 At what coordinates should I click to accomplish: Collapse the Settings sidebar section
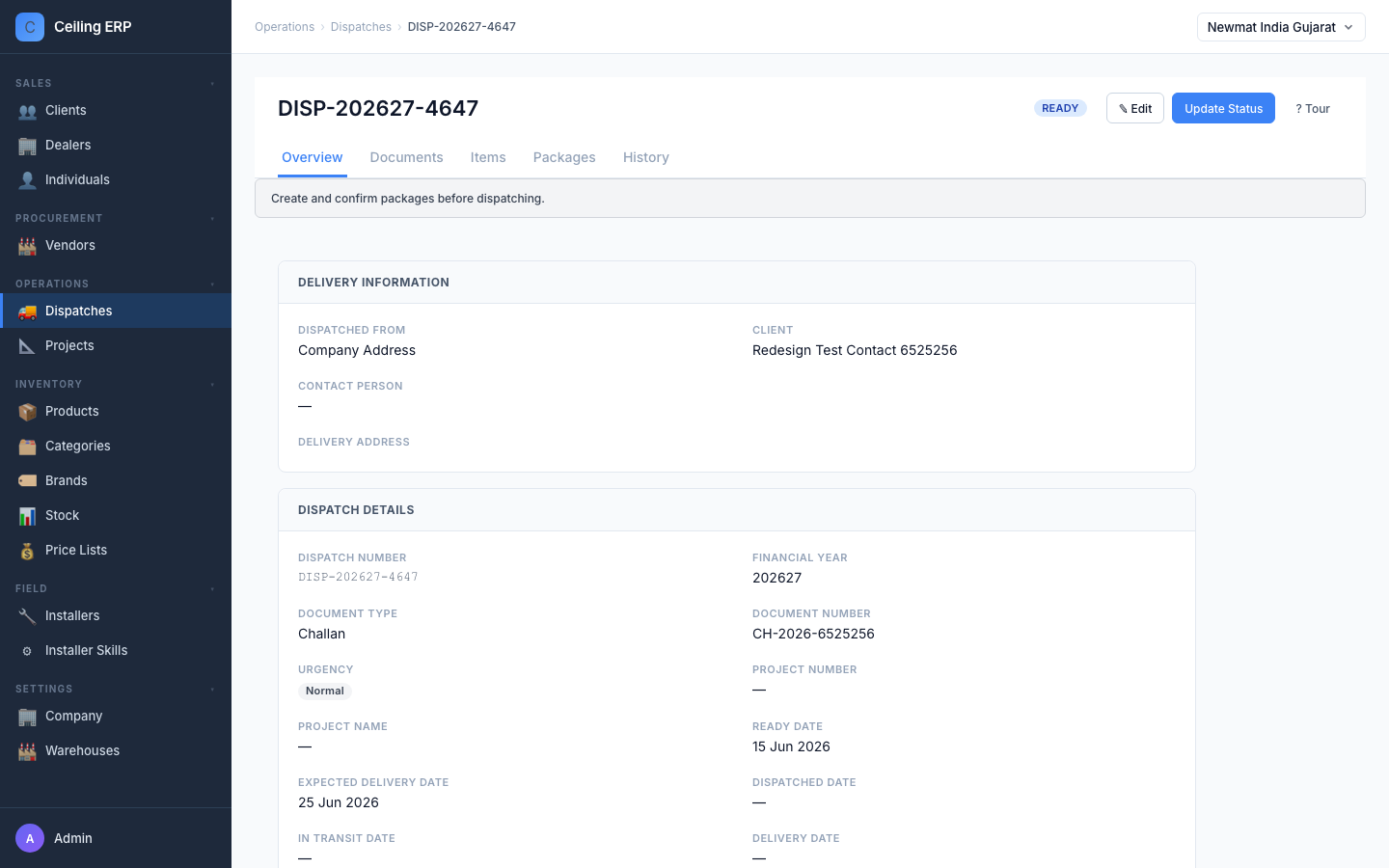click(212, 690)
